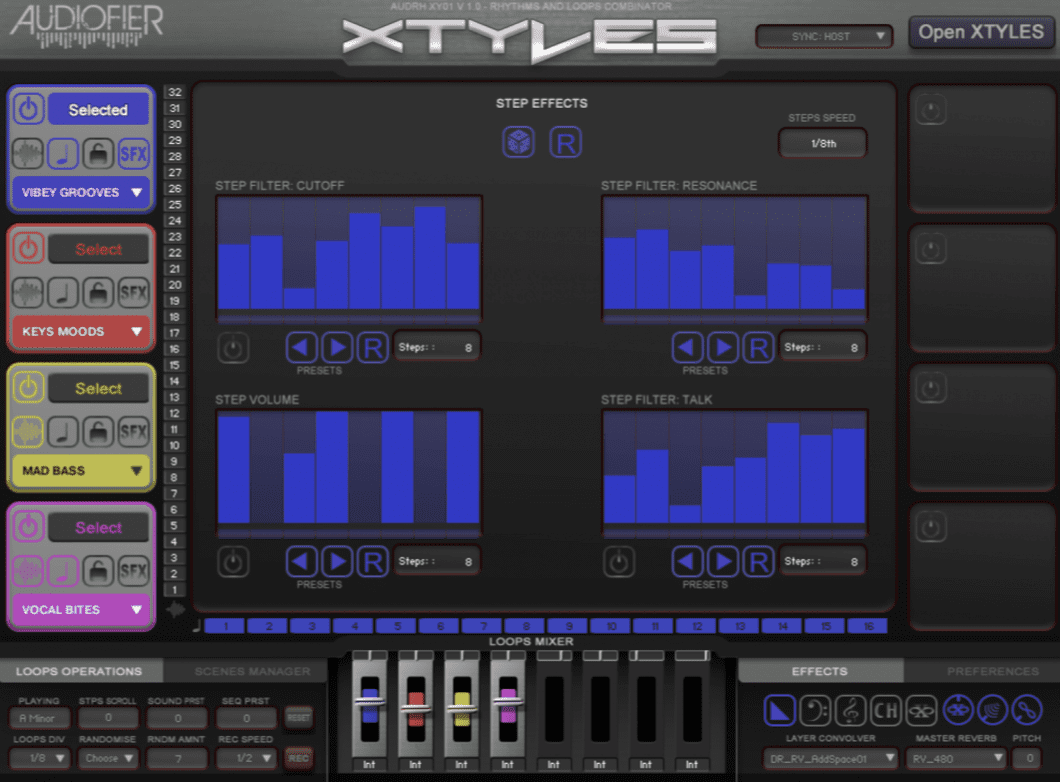Viewport: 1060px width, 782px height.
Task: Click the SFX icon in the Vibey Grooves layer
Action: pos(133,154)
